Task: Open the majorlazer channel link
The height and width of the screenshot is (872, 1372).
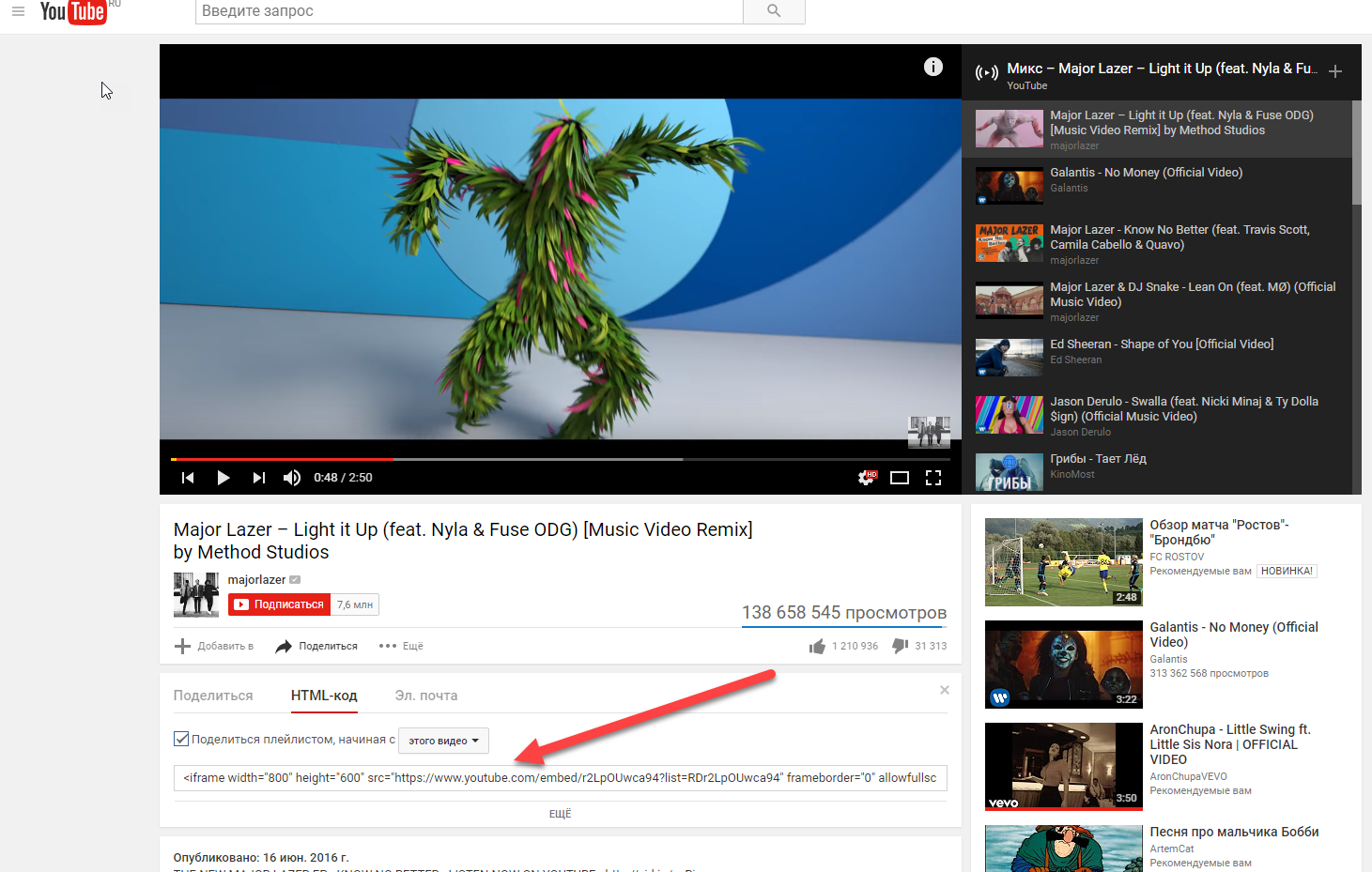Action: coord(256,580)
